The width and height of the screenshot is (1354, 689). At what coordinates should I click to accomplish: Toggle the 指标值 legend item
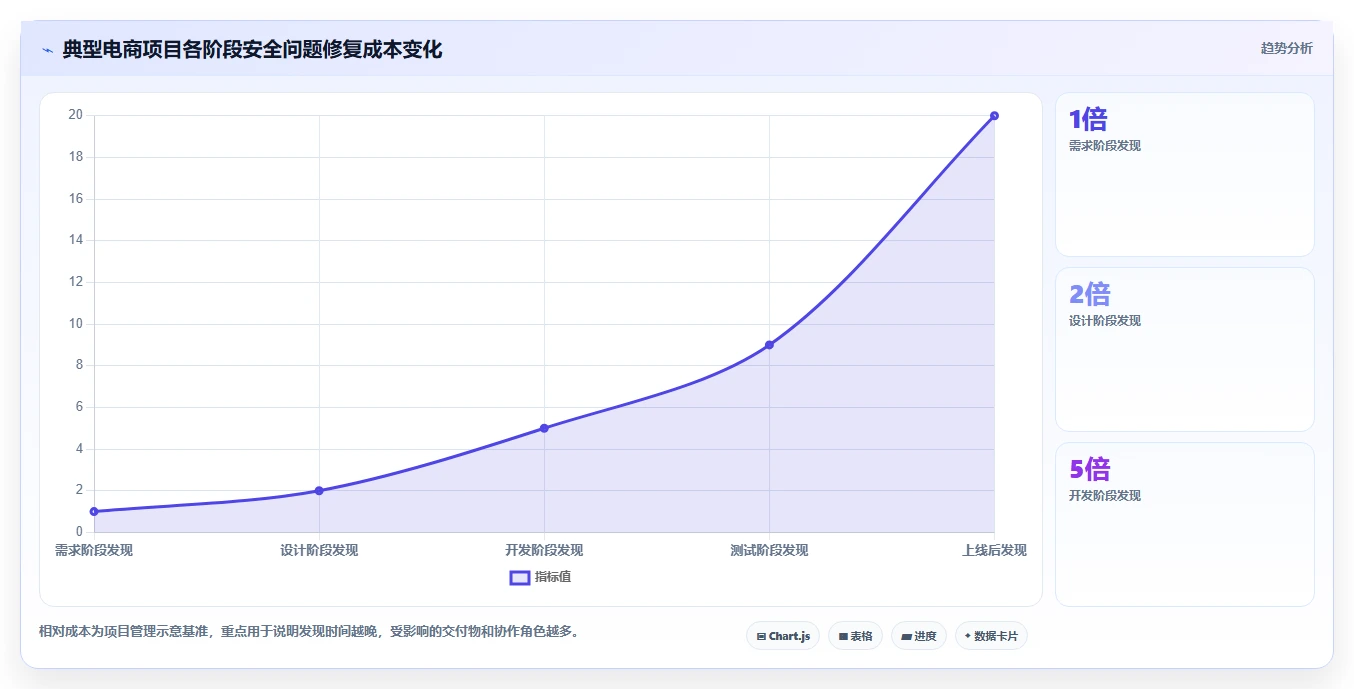[x=540, y=577]
